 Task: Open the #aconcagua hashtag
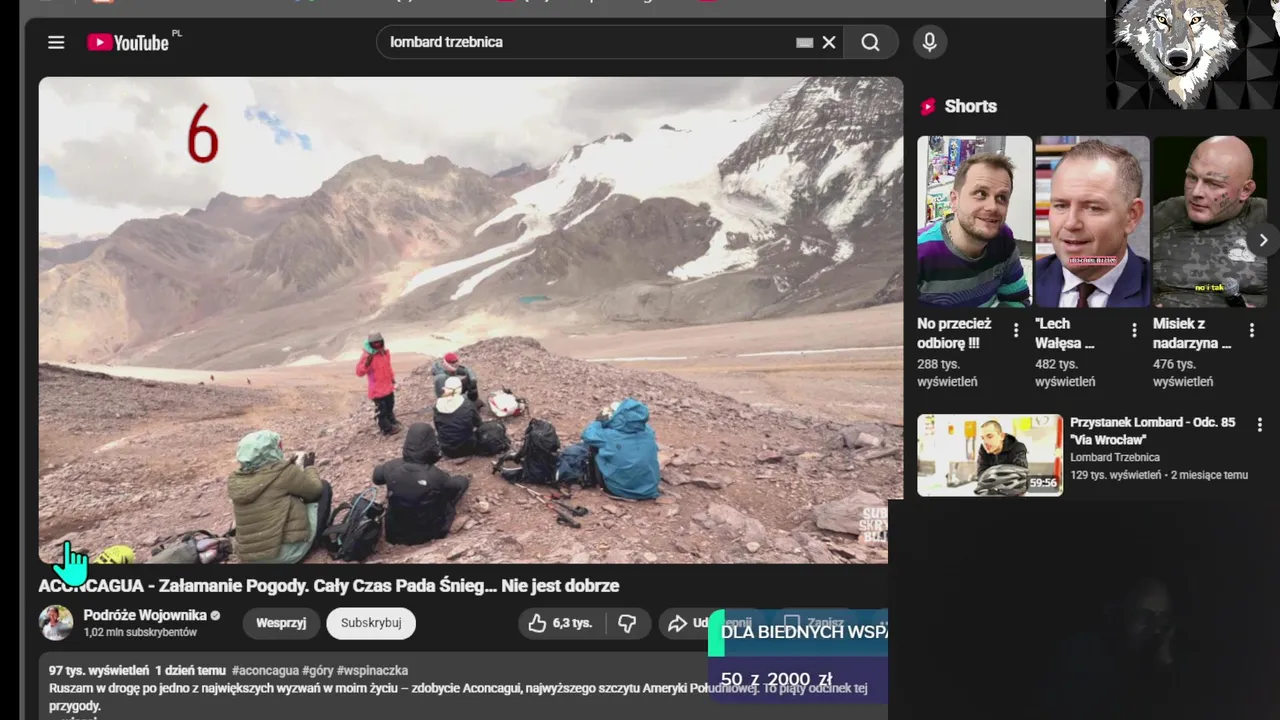click(265, 670)
